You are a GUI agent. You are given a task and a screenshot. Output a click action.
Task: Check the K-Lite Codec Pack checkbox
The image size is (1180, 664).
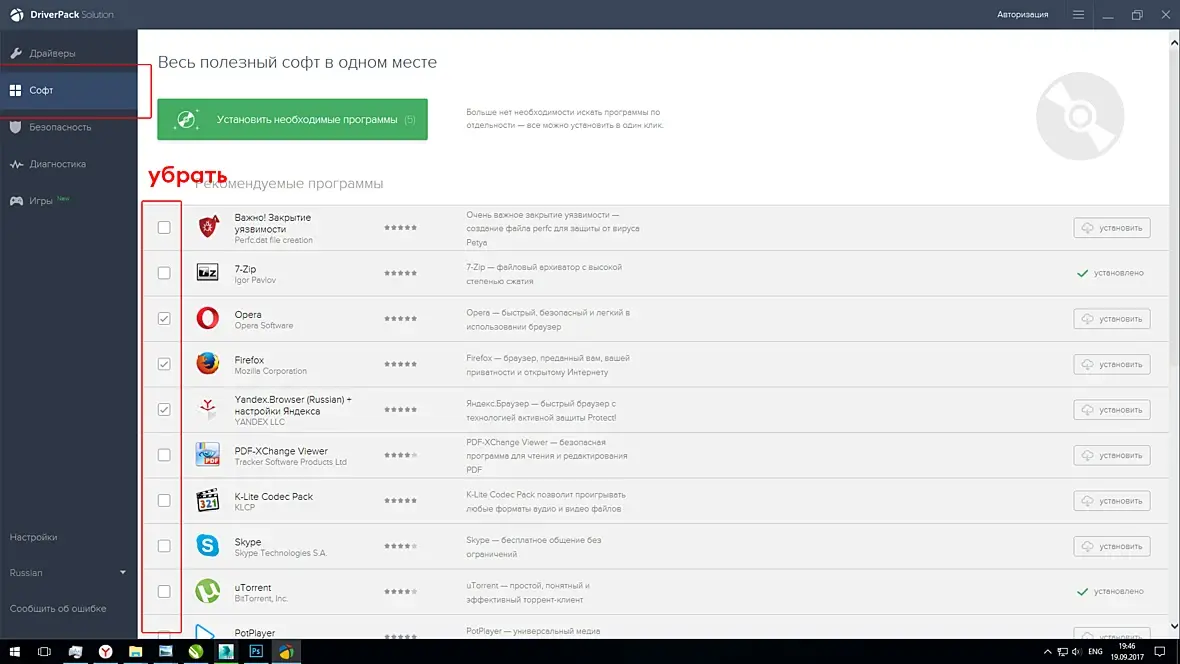(x=164, y=501)
